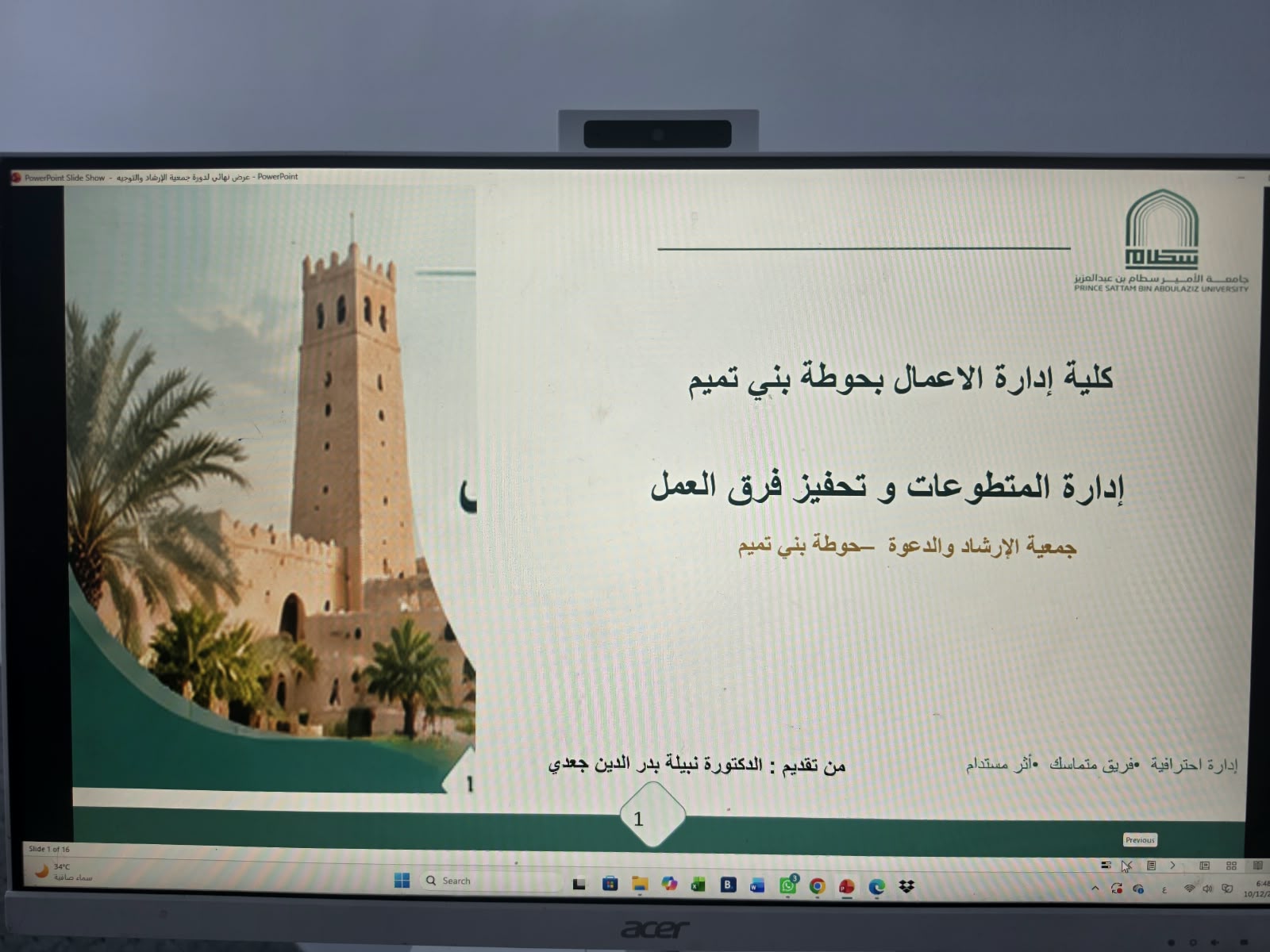Click the taskbar Search box
This screenshot has width=1270, height=952.
491,881
